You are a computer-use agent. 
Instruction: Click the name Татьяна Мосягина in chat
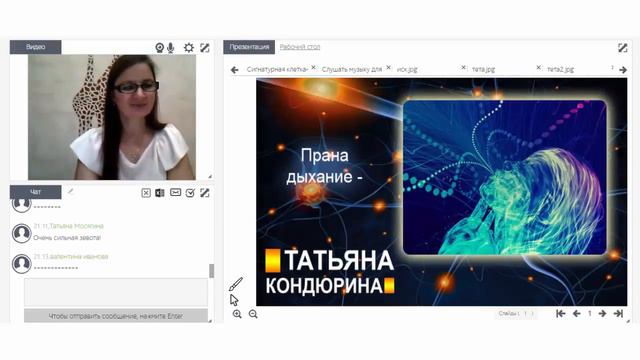(x=77, y=226)
